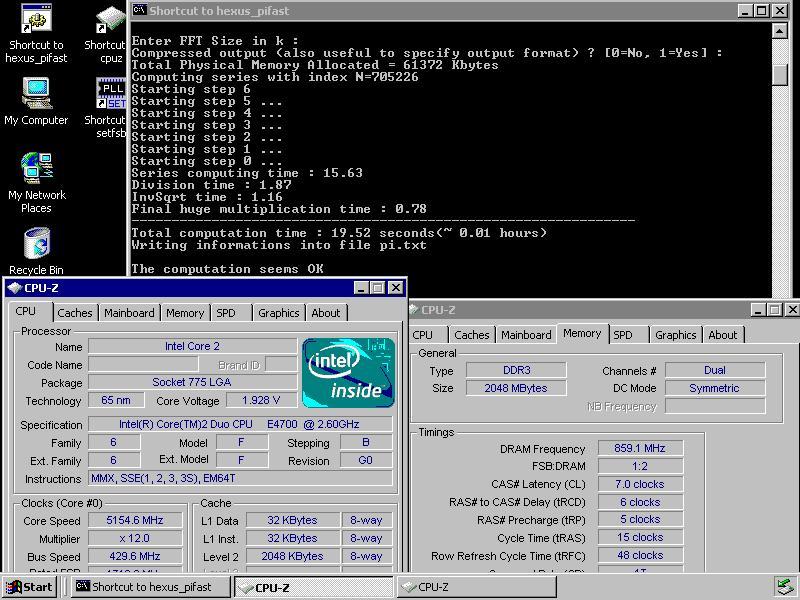Click Core Speed value '5154.6 MHz'
This screenshot has height=600, width=800.
pyautogui.click(x=135, y=520)
